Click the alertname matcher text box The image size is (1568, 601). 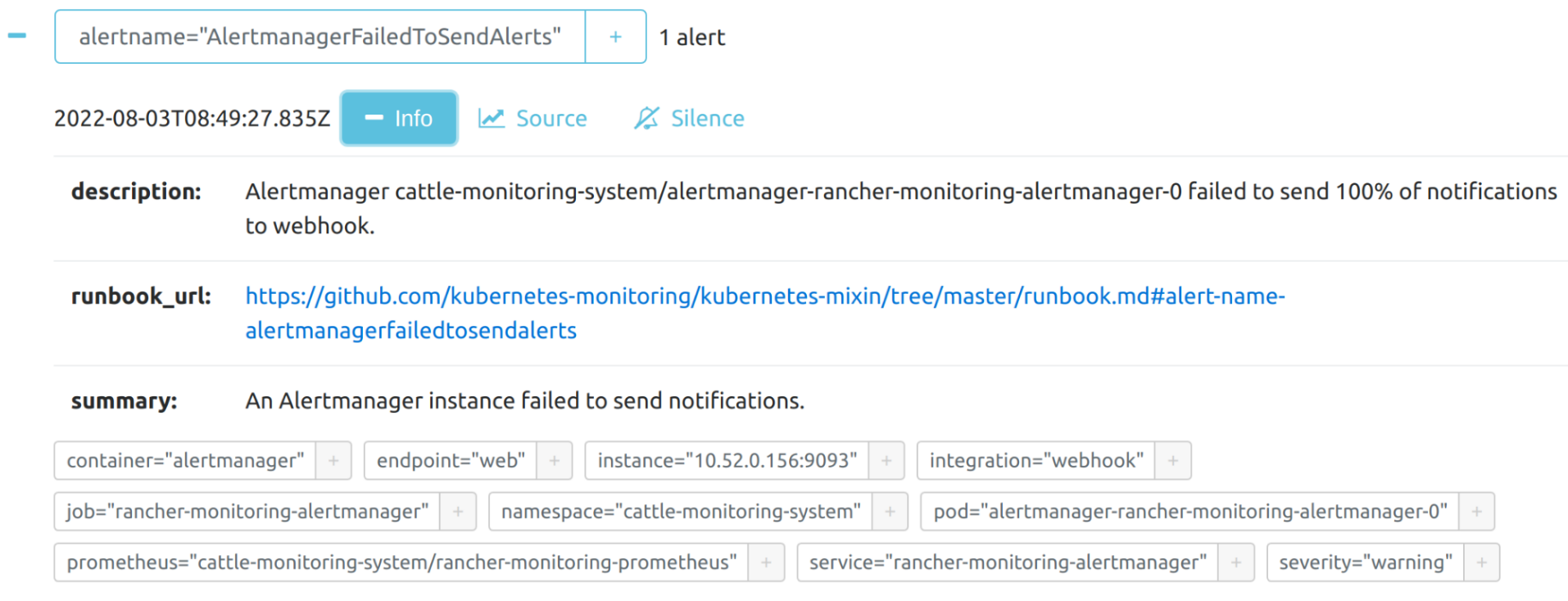point(319,37)
